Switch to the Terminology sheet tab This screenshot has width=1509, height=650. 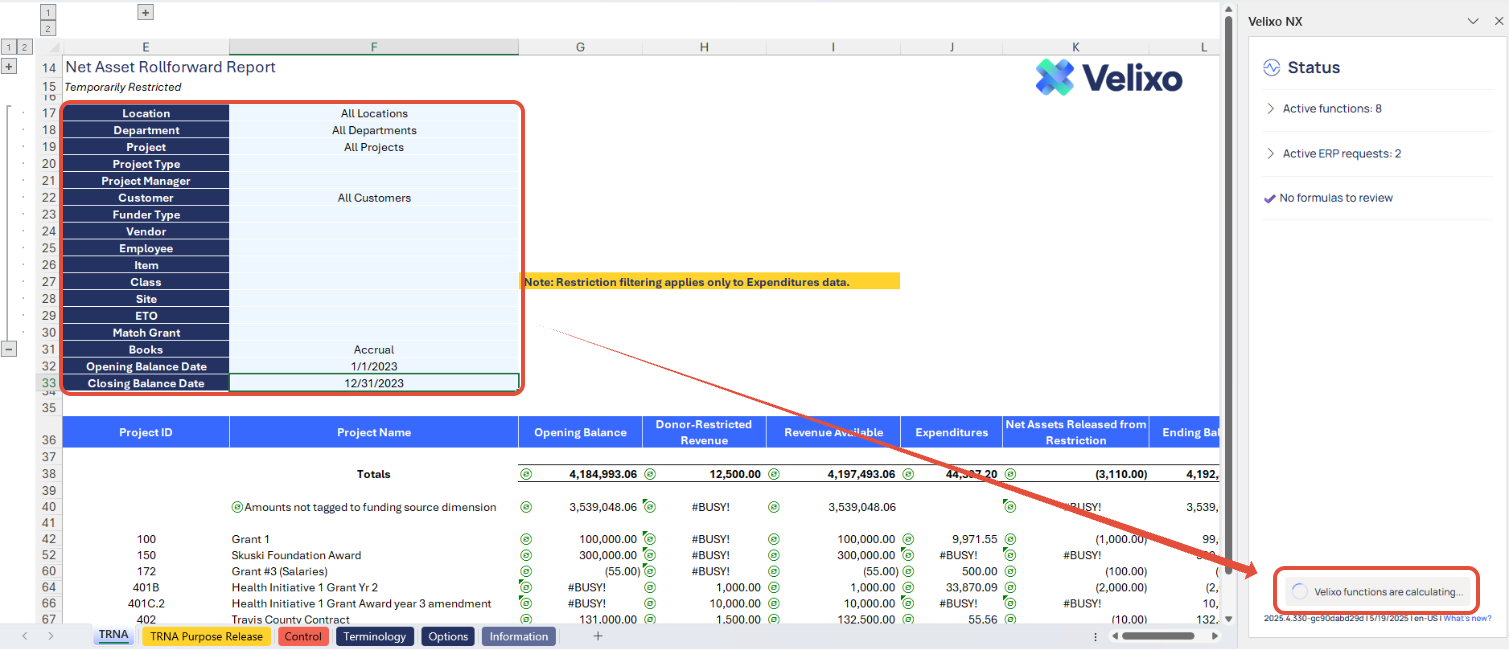pyautogui.click(x=375, y=636)
